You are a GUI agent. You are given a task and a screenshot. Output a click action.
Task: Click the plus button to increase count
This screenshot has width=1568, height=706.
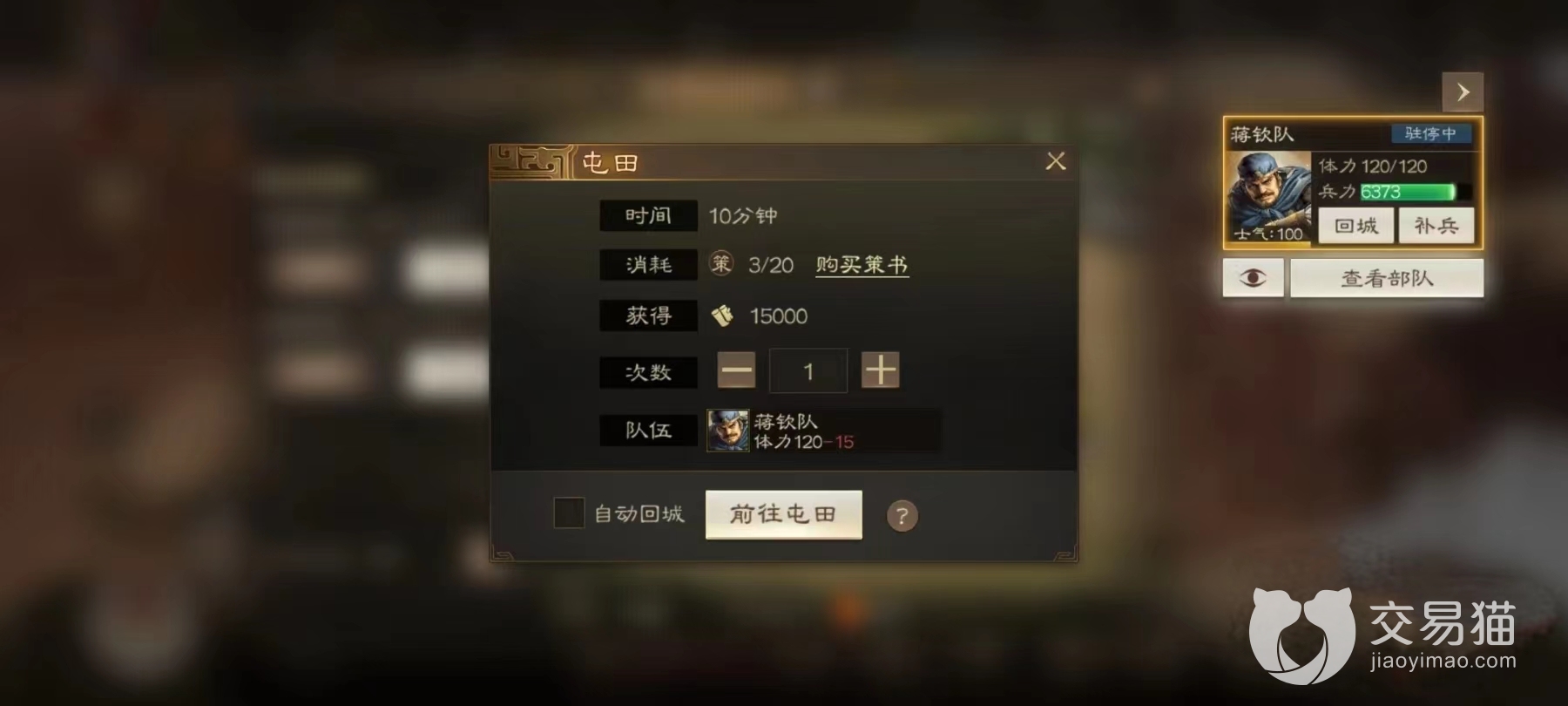pyautogui.click(x=880, y=371)
